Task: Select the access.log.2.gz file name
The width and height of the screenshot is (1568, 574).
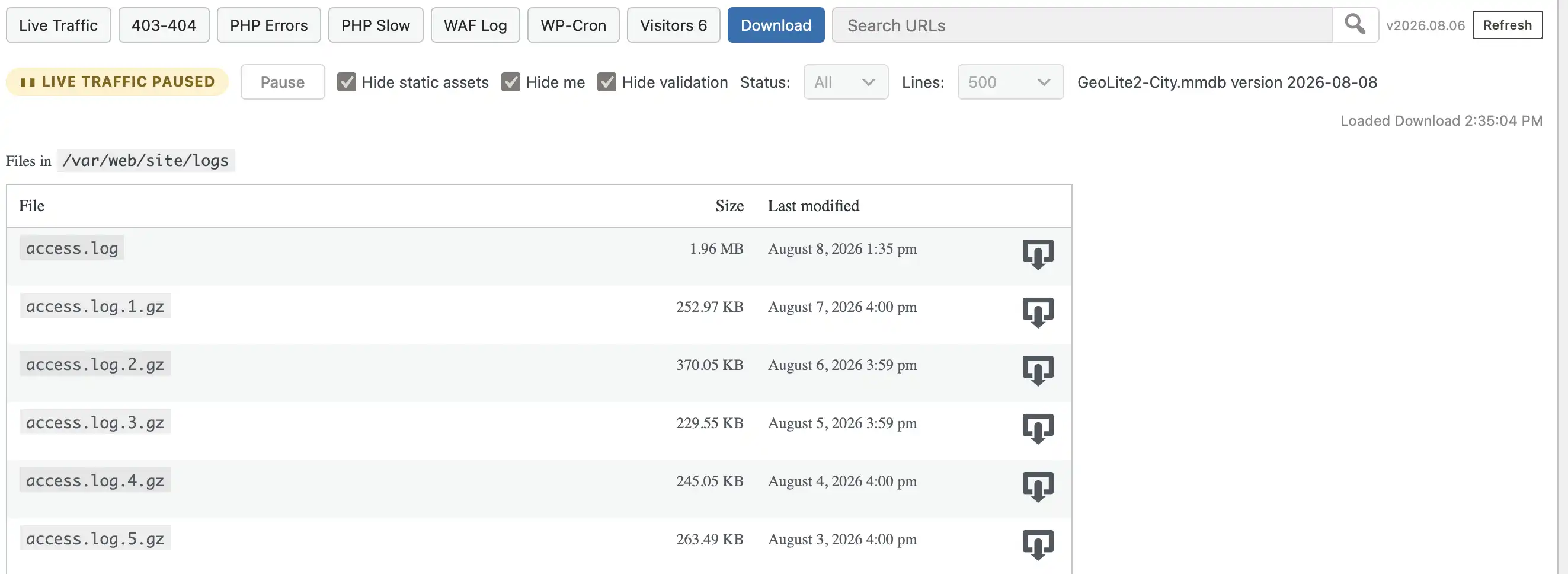Action: click(x=95, y=365)
